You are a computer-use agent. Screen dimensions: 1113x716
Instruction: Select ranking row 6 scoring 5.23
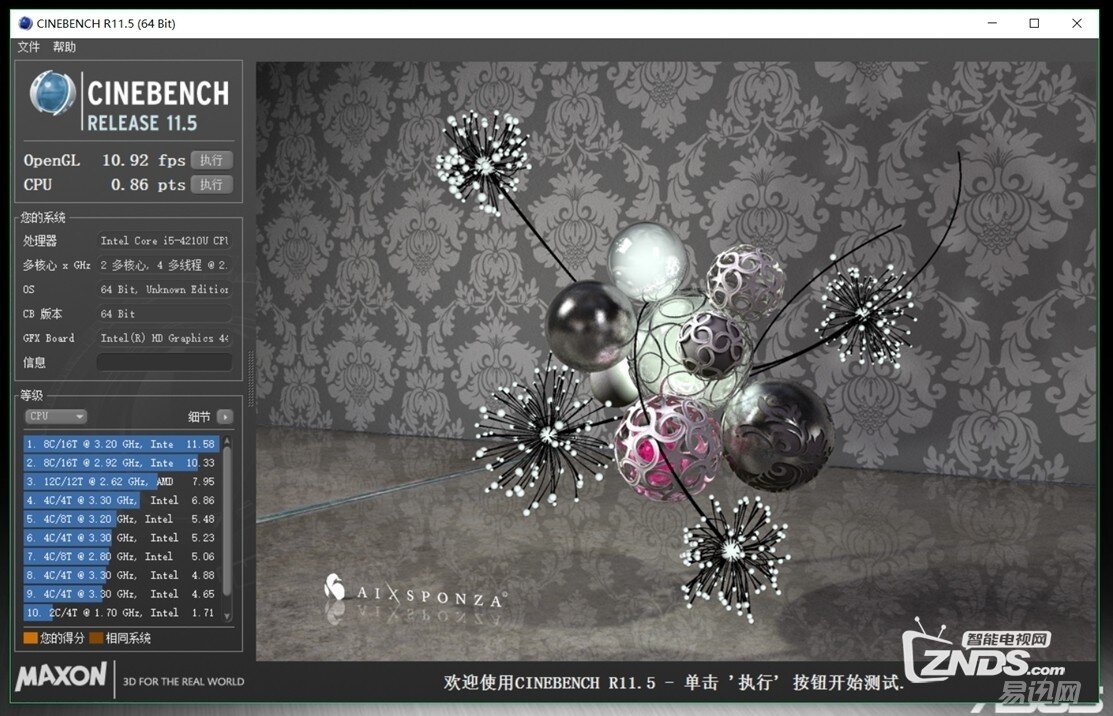tap(121, 538)
